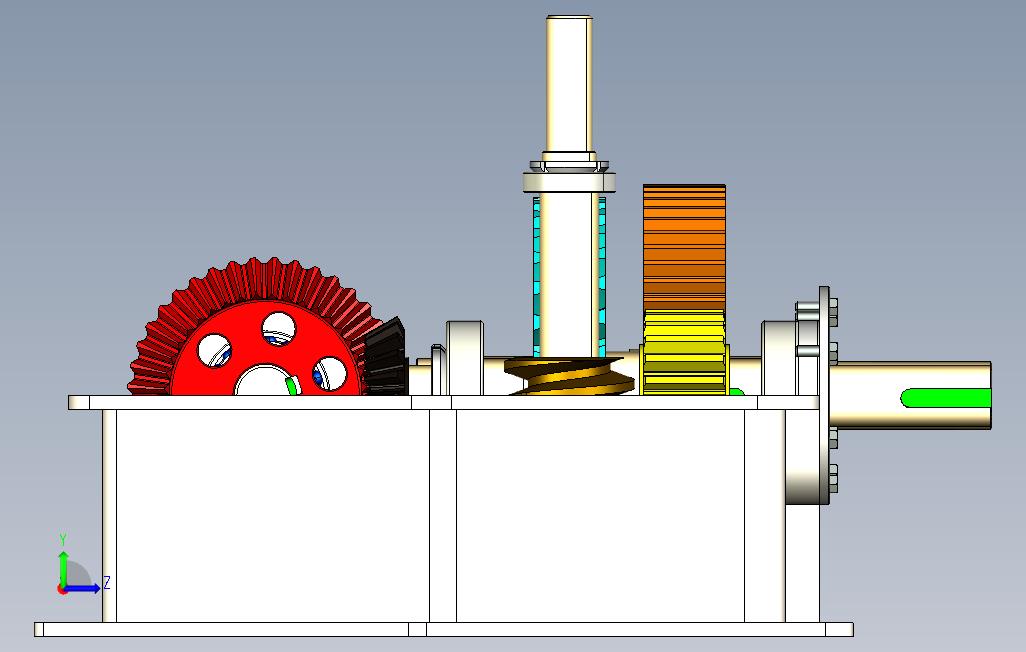1026x652 pixels.
Task: Select the golden worm screw
Action: [x=569, y=376]
